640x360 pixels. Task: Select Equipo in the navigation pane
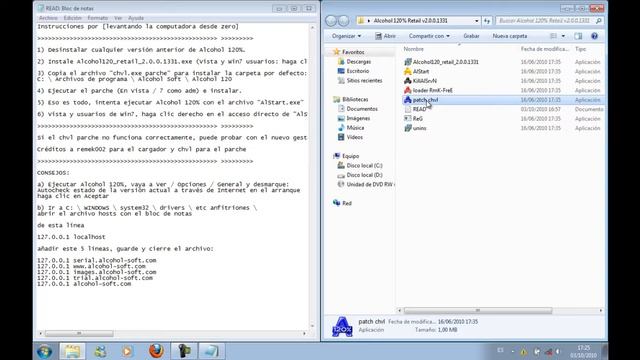pos(351,156)
